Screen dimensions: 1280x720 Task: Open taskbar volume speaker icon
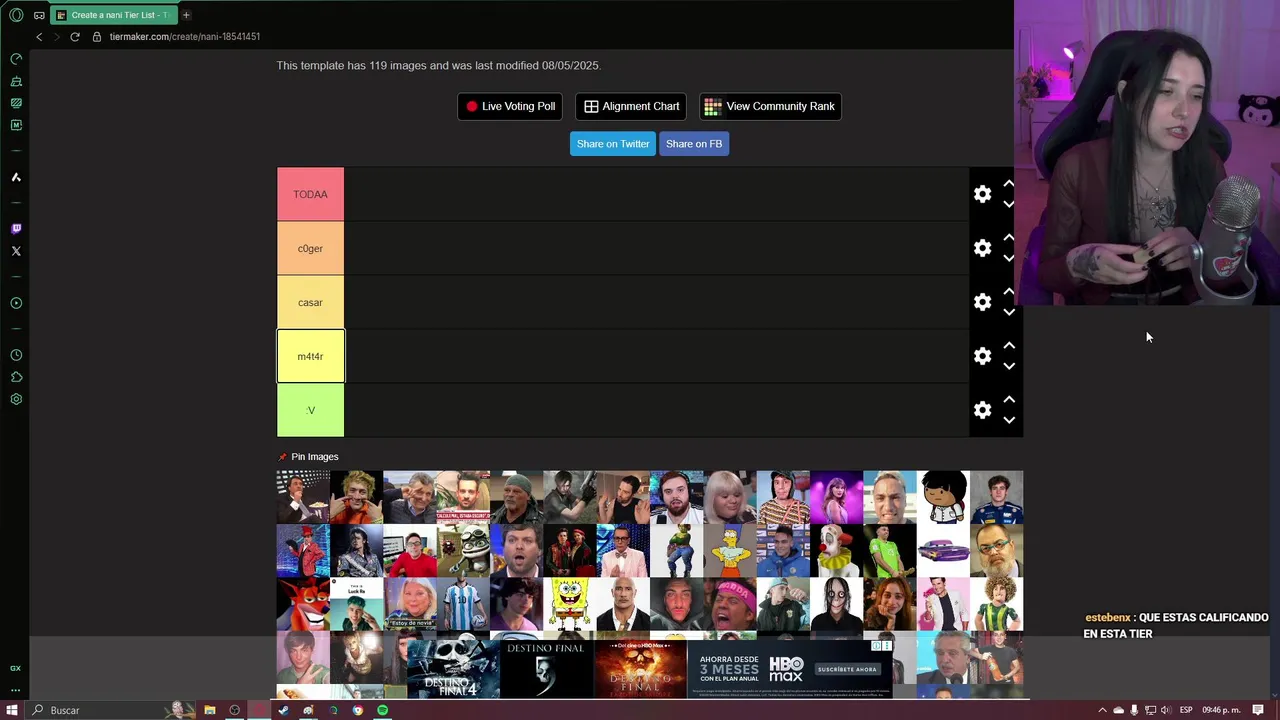(1165, 710)
